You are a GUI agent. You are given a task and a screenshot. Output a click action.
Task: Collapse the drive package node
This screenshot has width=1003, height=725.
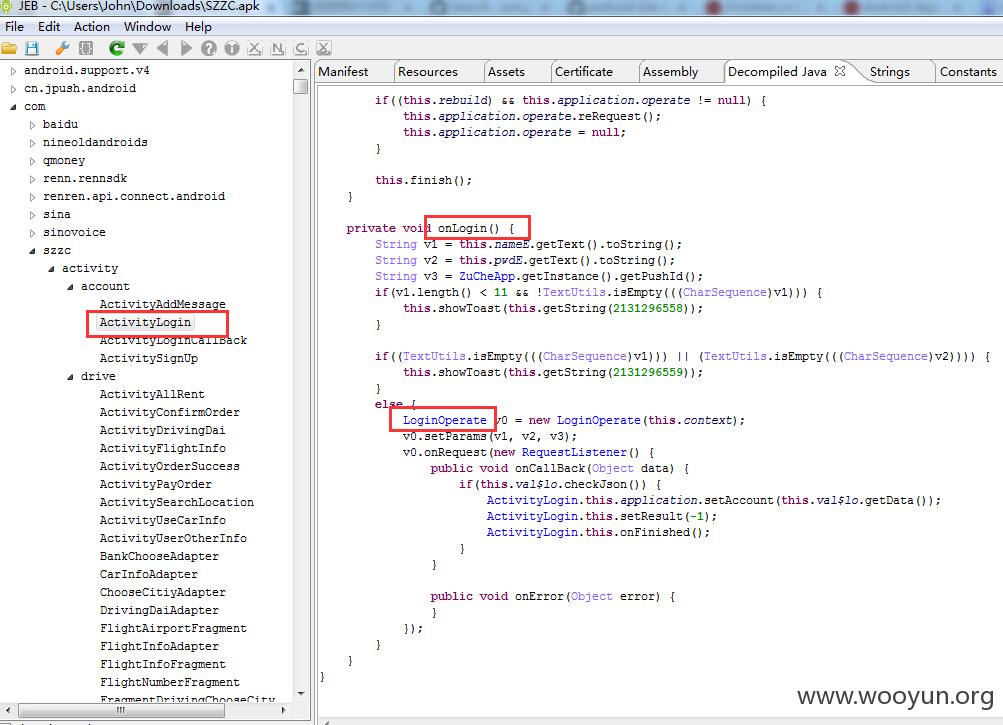click(x=70, y=377)
